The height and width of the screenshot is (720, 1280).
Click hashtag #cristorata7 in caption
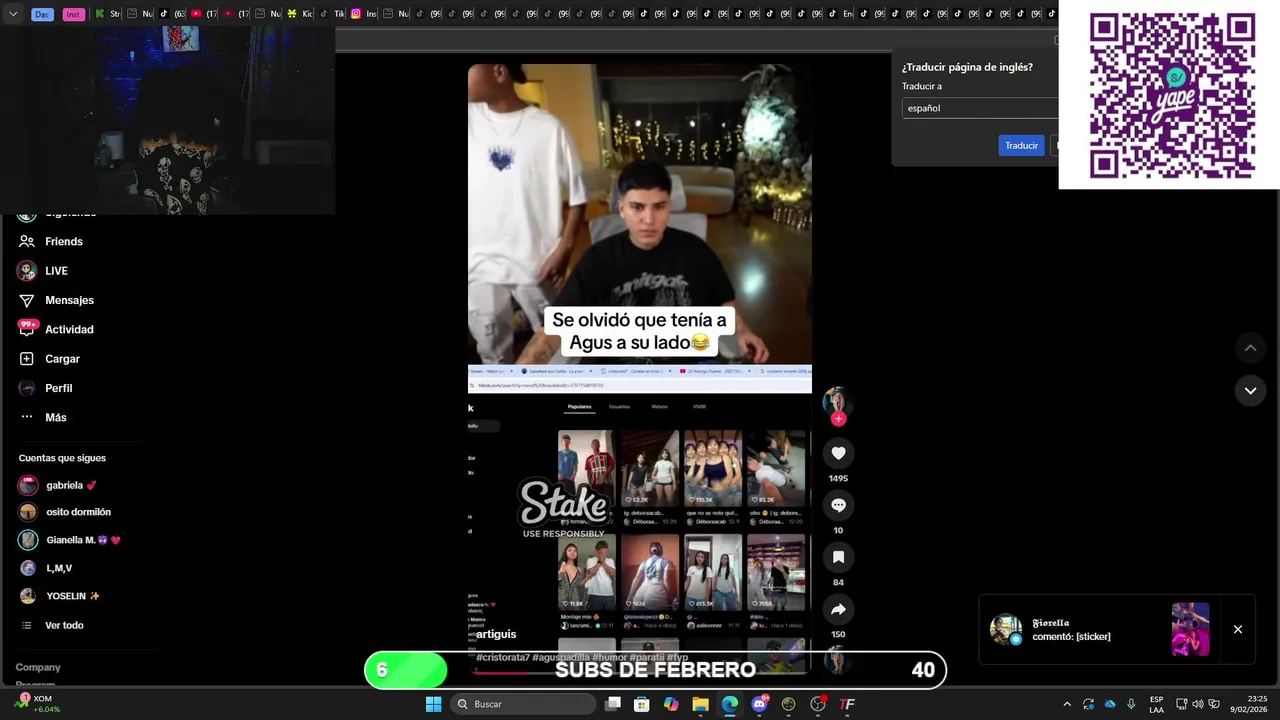[503, 657]
